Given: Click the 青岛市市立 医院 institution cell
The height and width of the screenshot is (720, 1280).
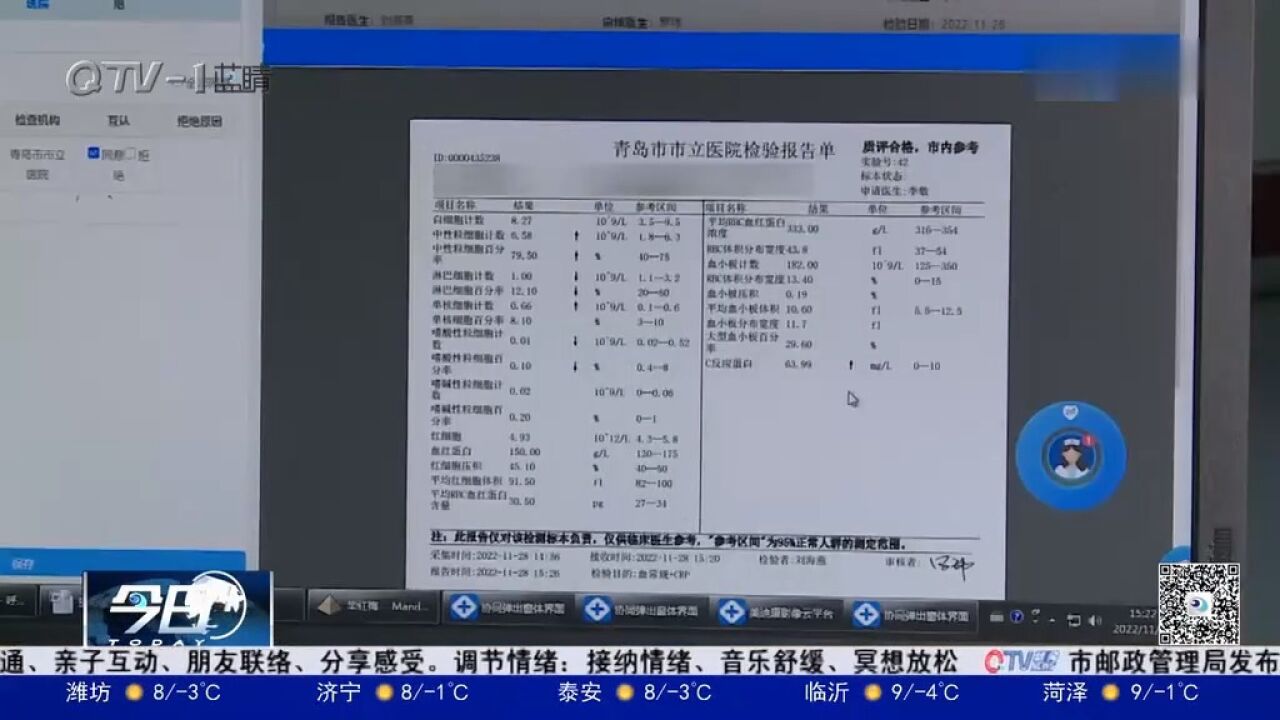Looking at the screenshot, I should coord(37,164).
